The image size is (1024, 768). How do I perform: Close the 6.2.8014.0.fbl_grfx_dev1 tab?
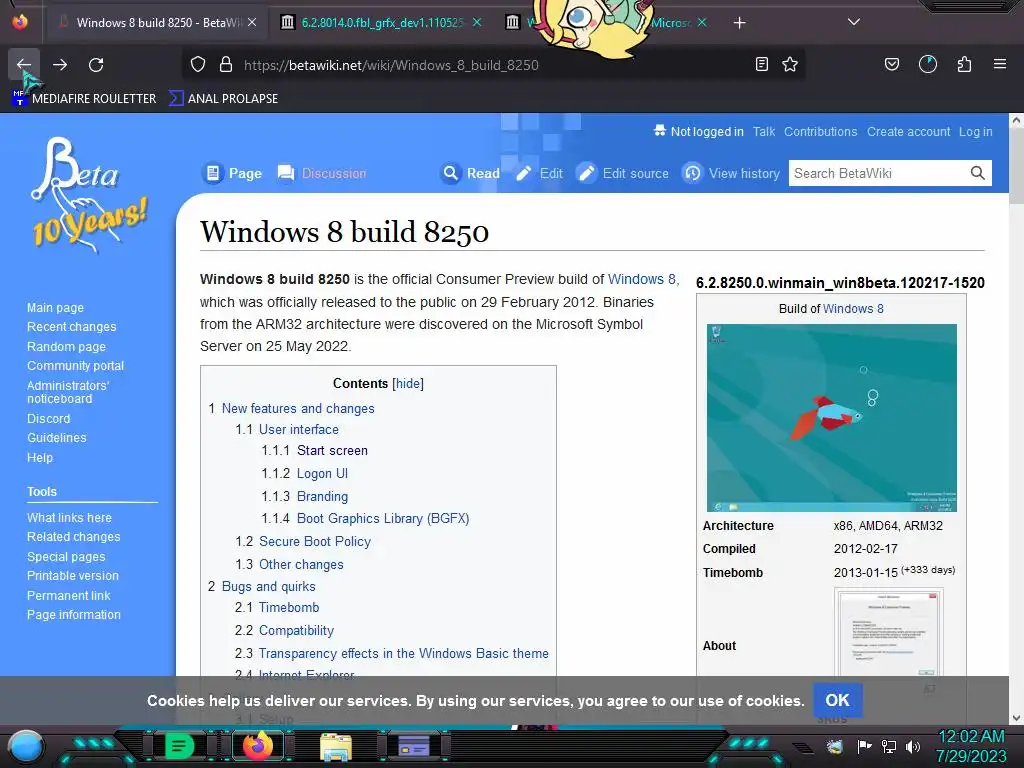tap(477, 23)
